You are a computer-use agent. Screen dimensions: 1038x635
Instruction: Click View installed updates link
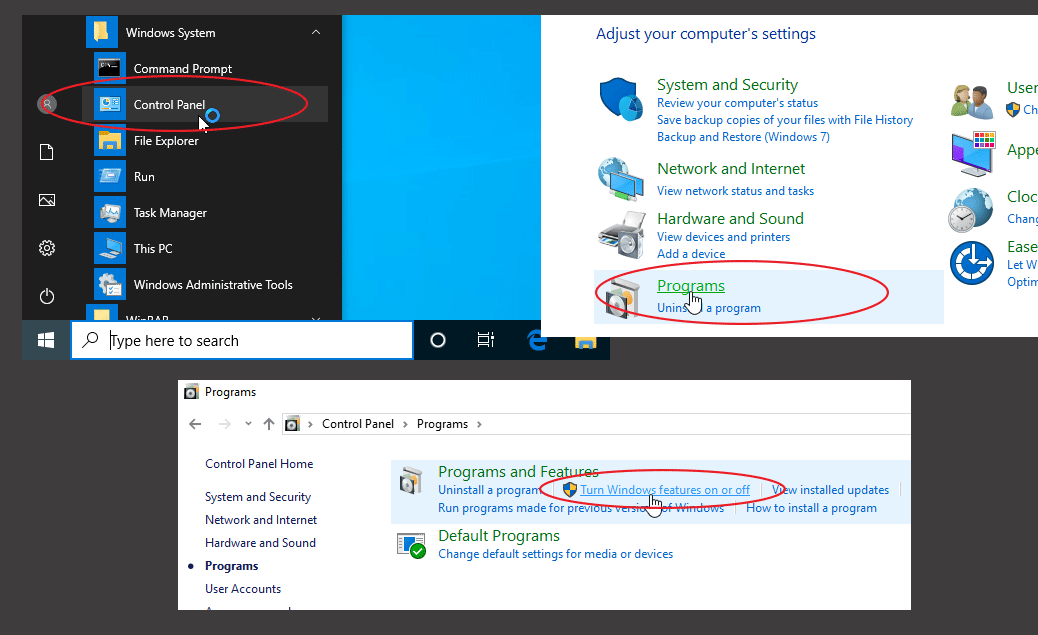[x=830, y=490]
